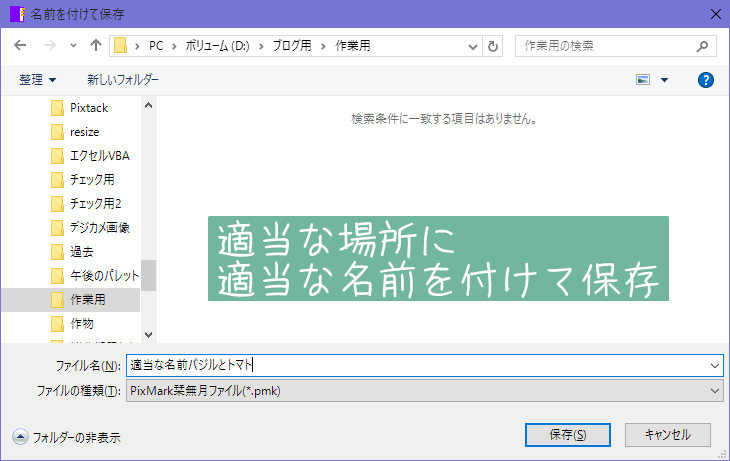Open the ファイルの種類 combo box
This screenshot has width=730, height=461.
(x=425, y=391)
